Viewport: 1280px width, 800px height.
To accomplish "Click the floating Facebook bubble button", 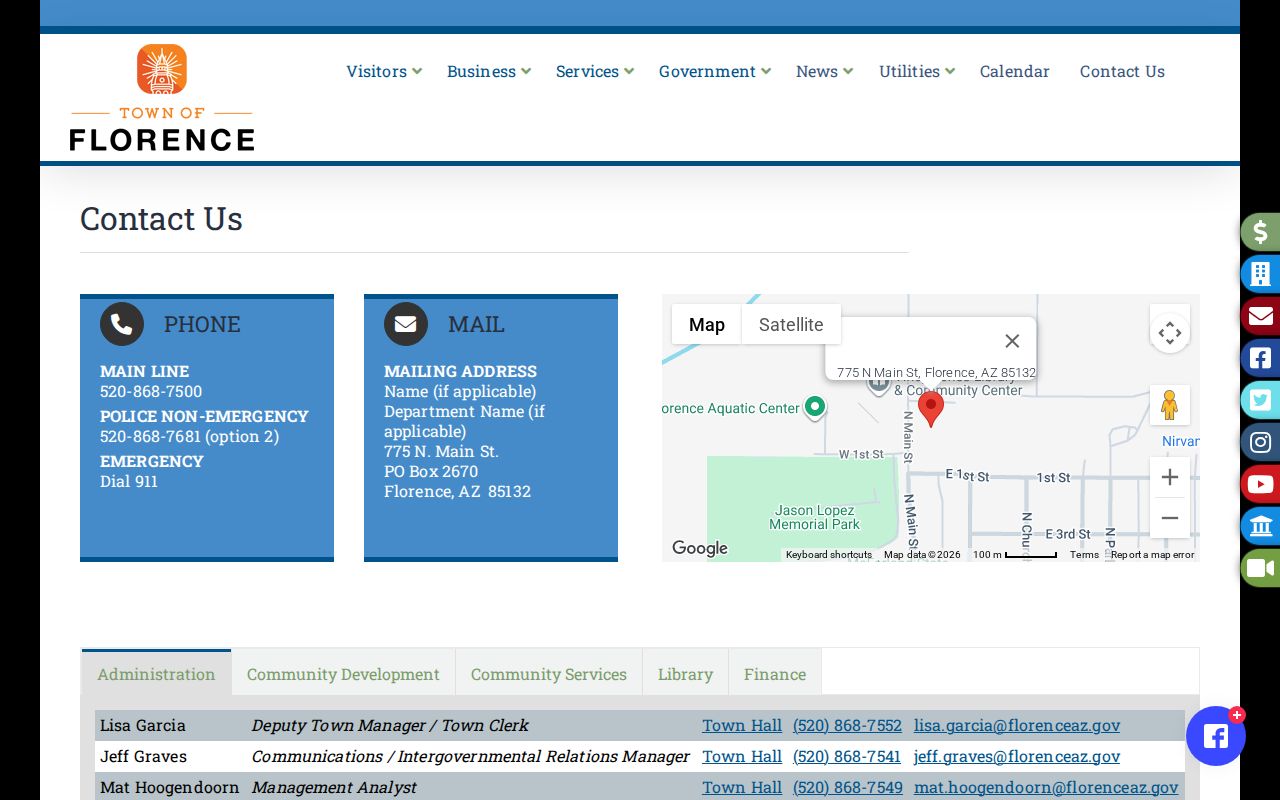I will pos(1216,736).
